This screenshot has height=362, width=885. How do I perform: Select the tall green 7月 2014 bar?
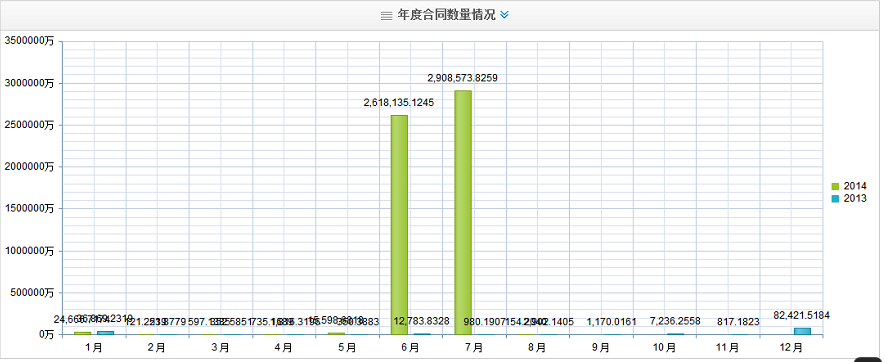(463, 212)
